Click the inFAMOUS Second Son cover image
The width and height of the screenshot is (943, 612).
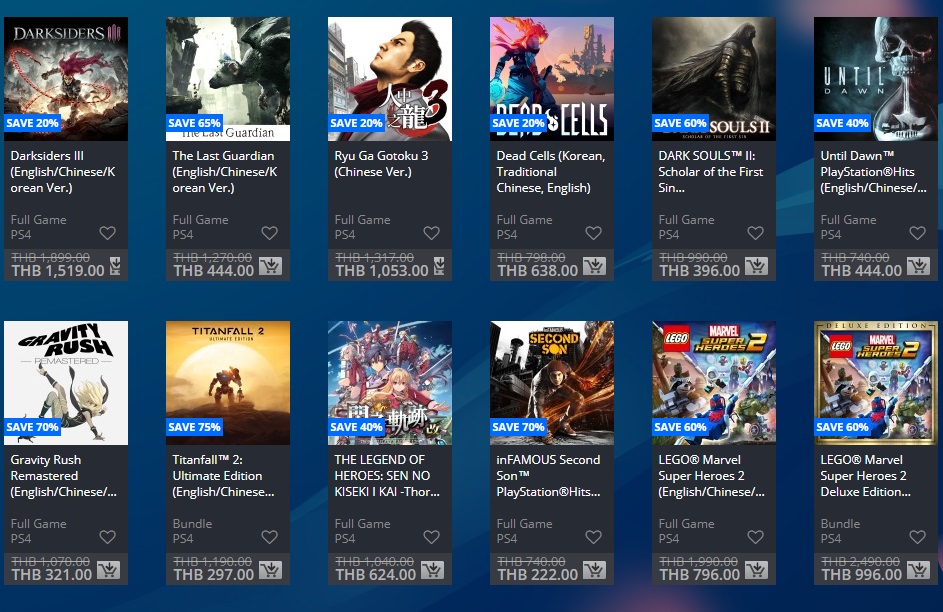click(552, 383)
